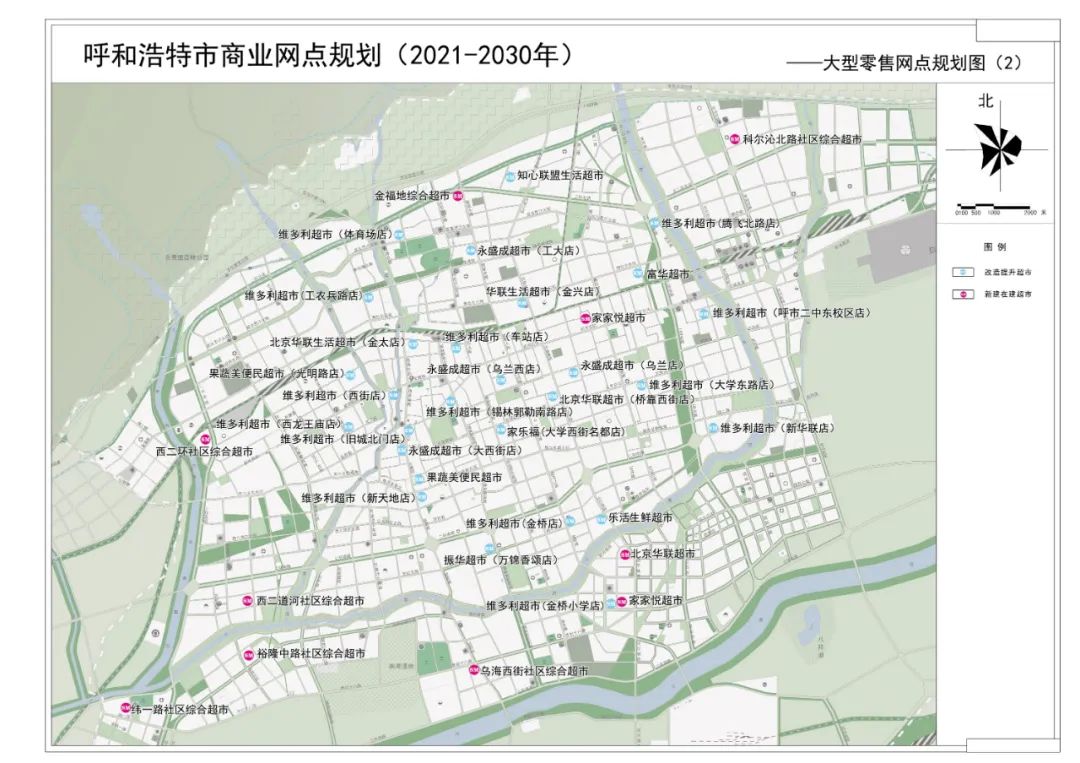Click the label 永盛成超市（大西街店）

[x=466, y=451]
